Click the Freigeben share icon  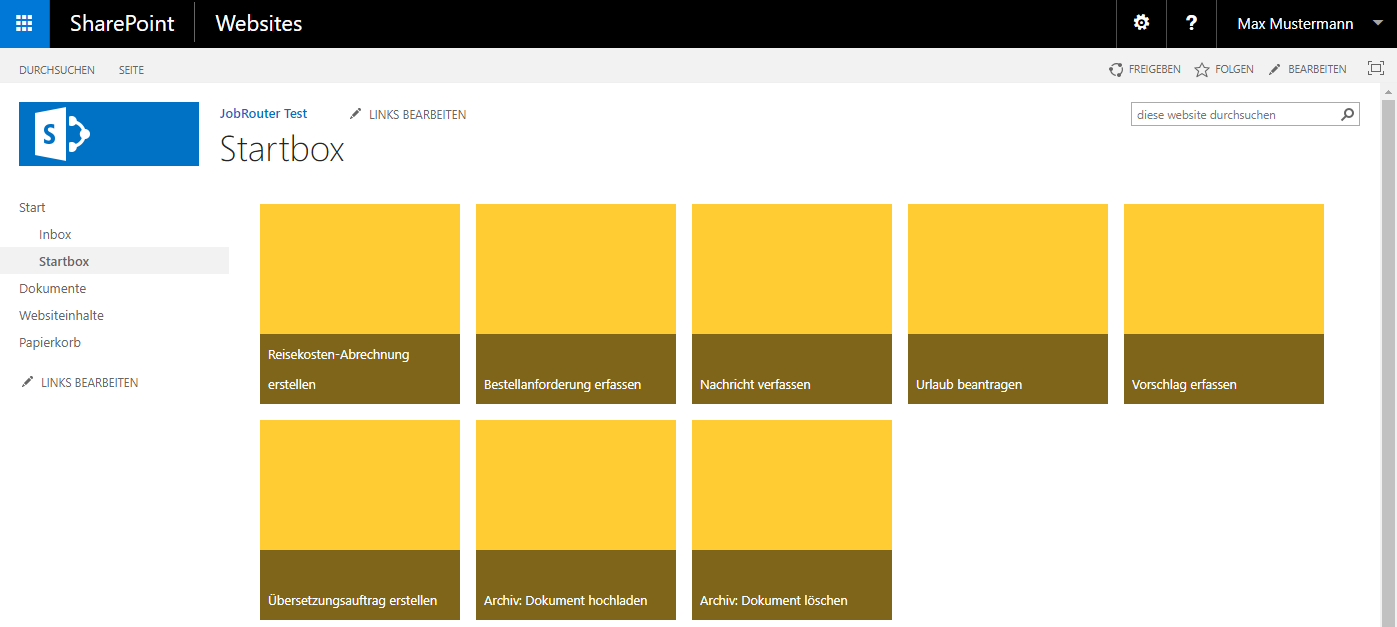[1116, 70]
